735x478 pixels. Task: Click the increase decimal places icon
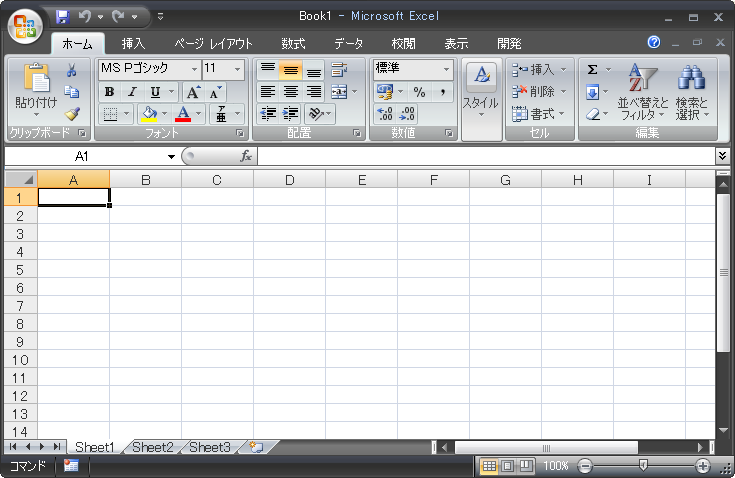click(x=385, y=114)
